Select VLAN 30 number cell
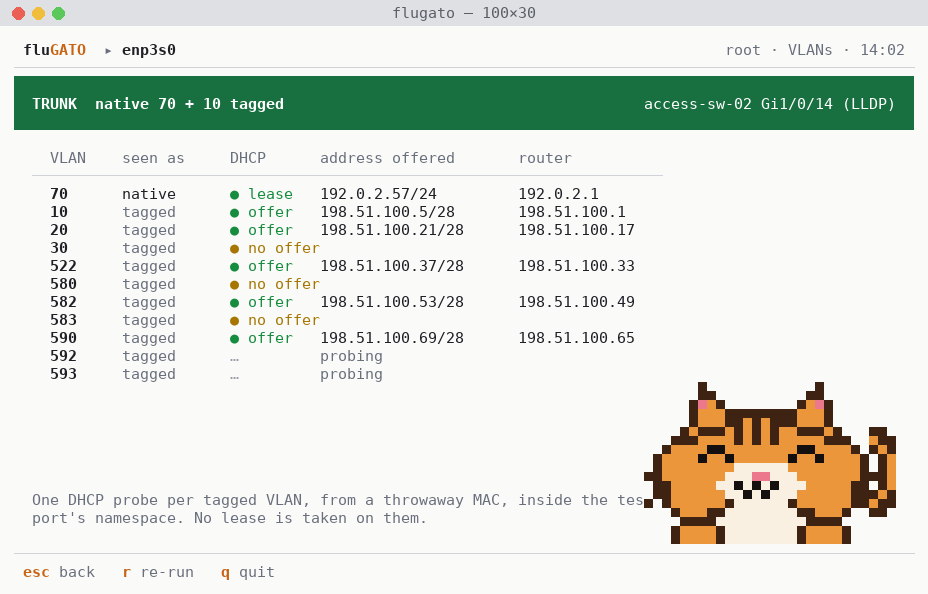 (x=59, y=248)
